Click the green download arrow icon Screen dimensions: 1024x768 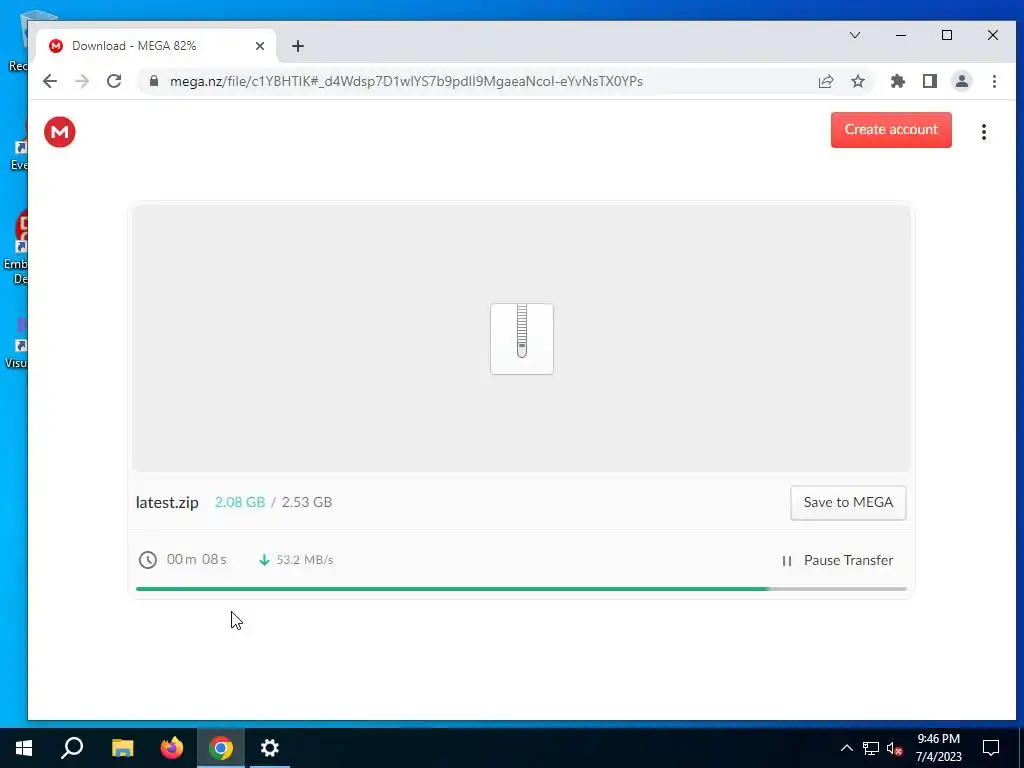[264, 560]
